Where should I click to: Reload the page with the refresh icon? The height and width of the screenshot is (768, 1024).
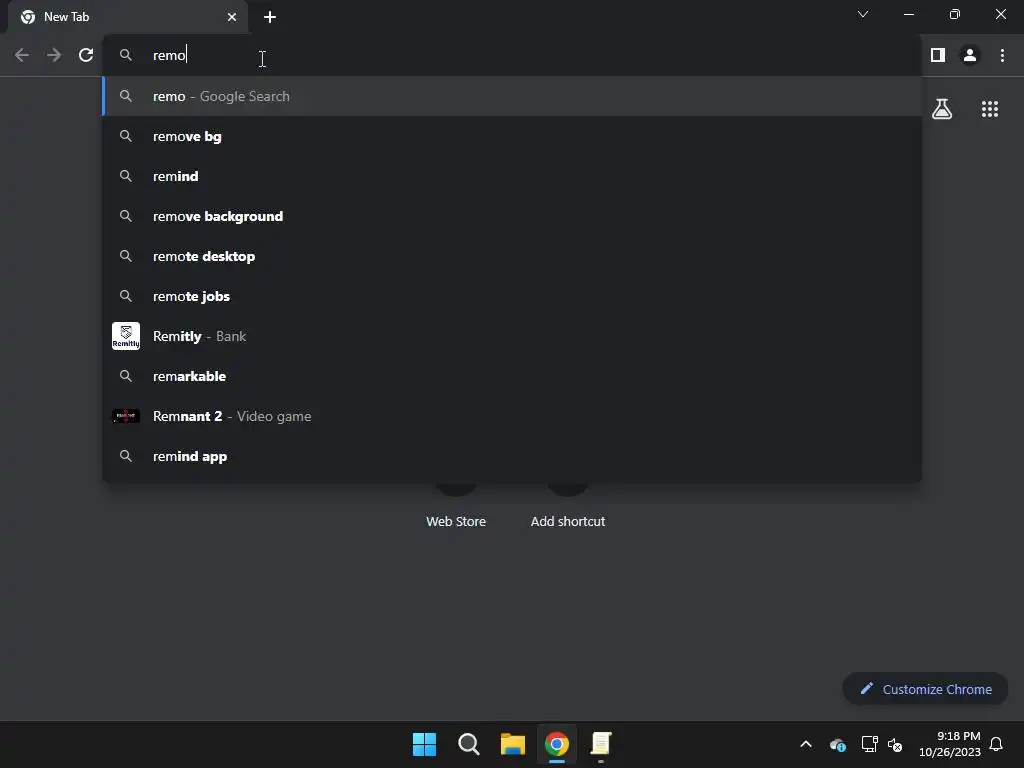tap(86, 56)
